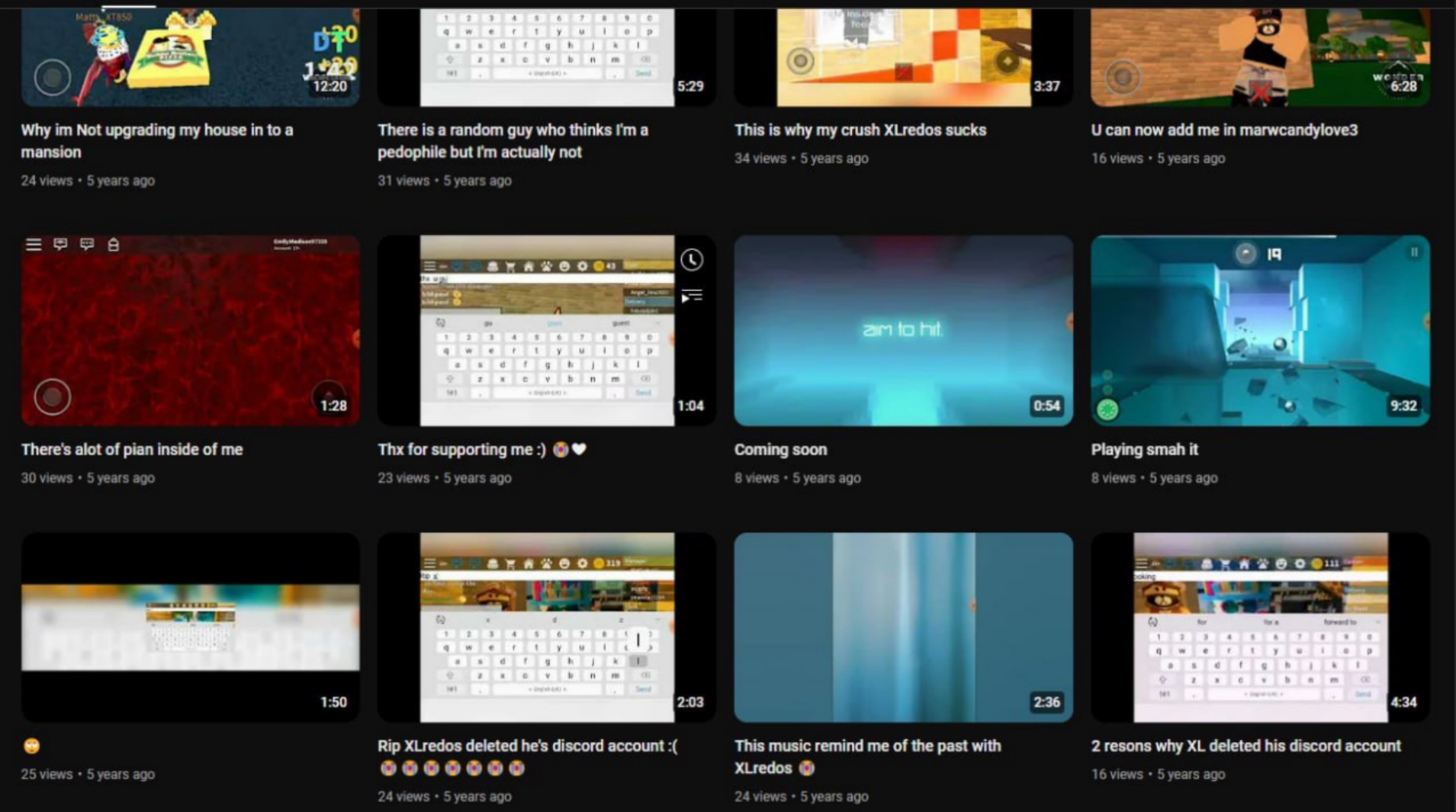Click title 'This music remind me of the past'

tap(867, 757)
